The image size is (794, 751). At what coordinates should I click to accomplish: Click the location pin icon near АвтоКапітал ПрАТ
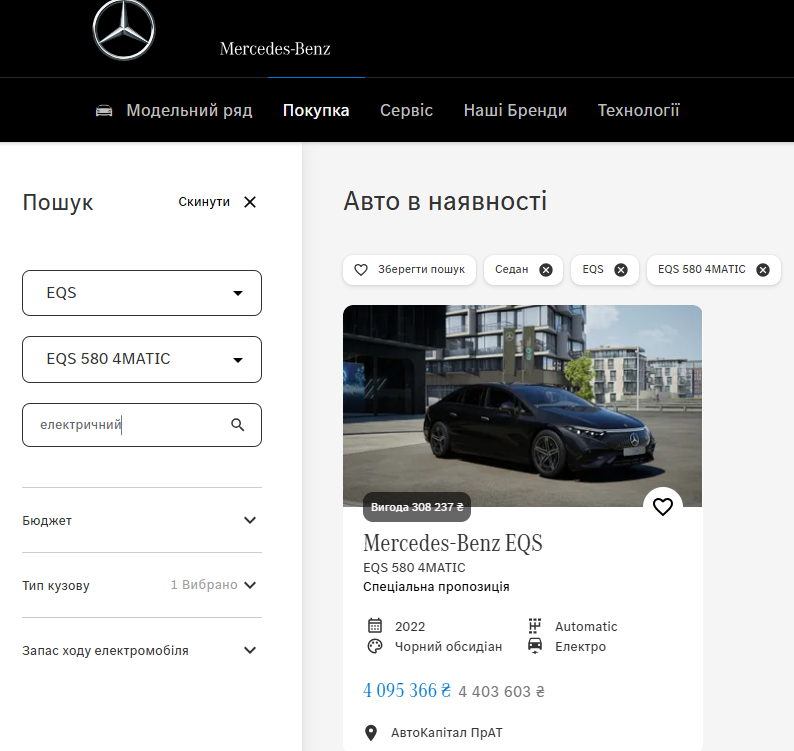coord(371,733)
